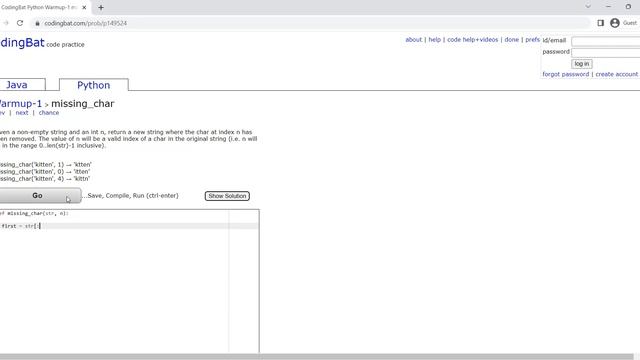
Task: Switch to the Java tab
Action: click(17, 85)
